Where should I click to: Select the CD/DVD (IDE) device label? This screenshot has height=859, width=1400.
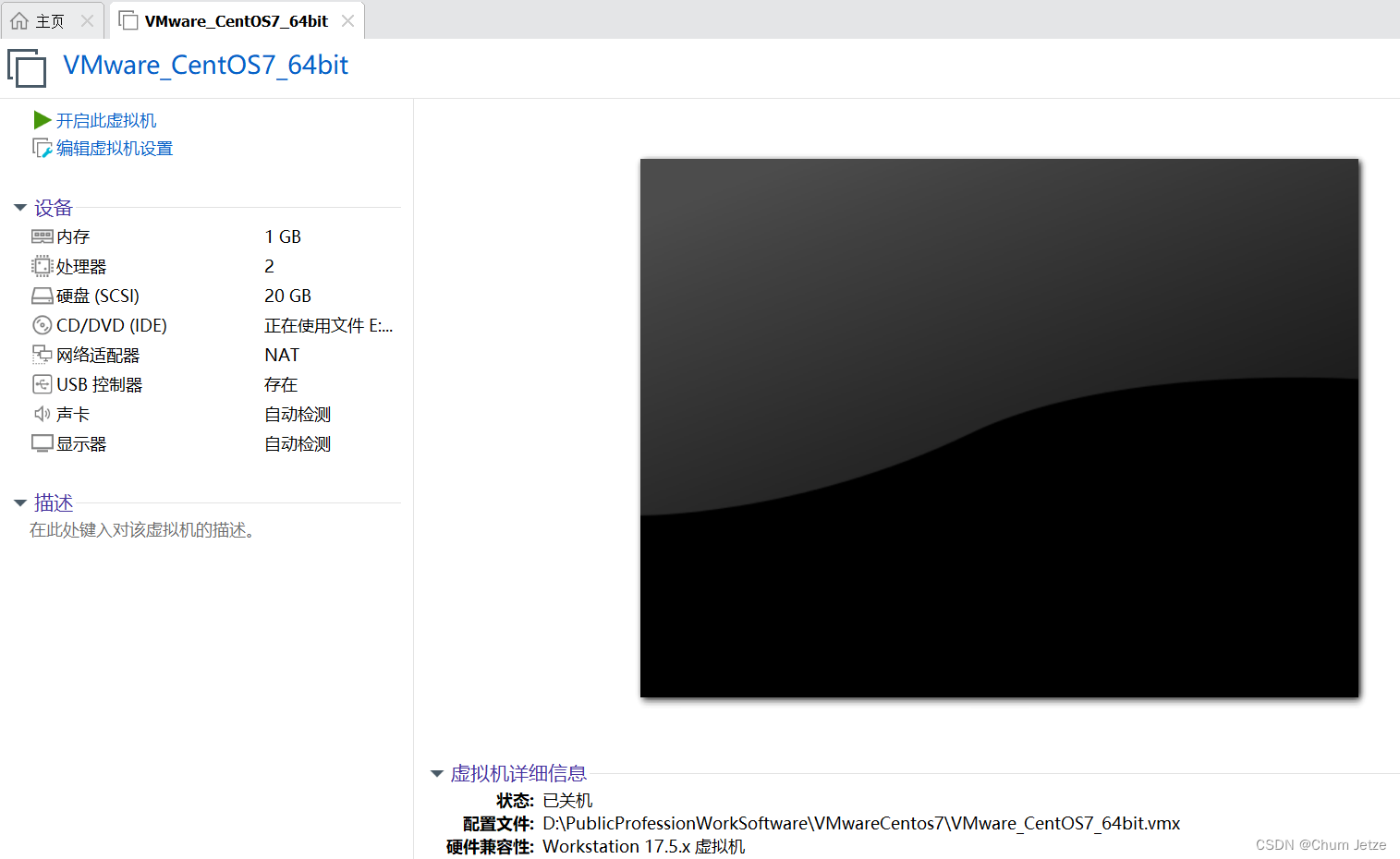(x=112, y=326)
